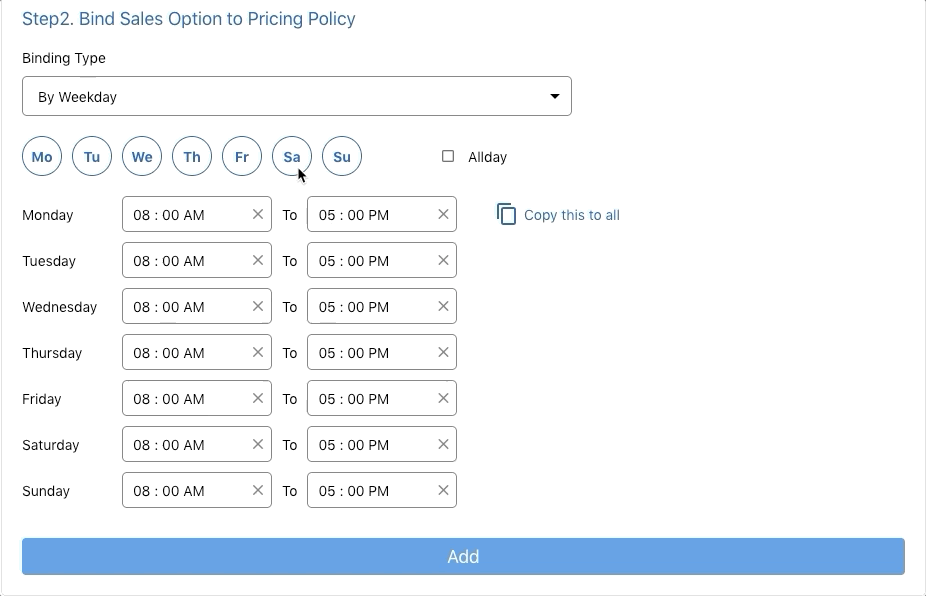The height and width of the screenshot is (596, 926).
Task: Toggle the Fr weekday circle
Action: [242, 157]
